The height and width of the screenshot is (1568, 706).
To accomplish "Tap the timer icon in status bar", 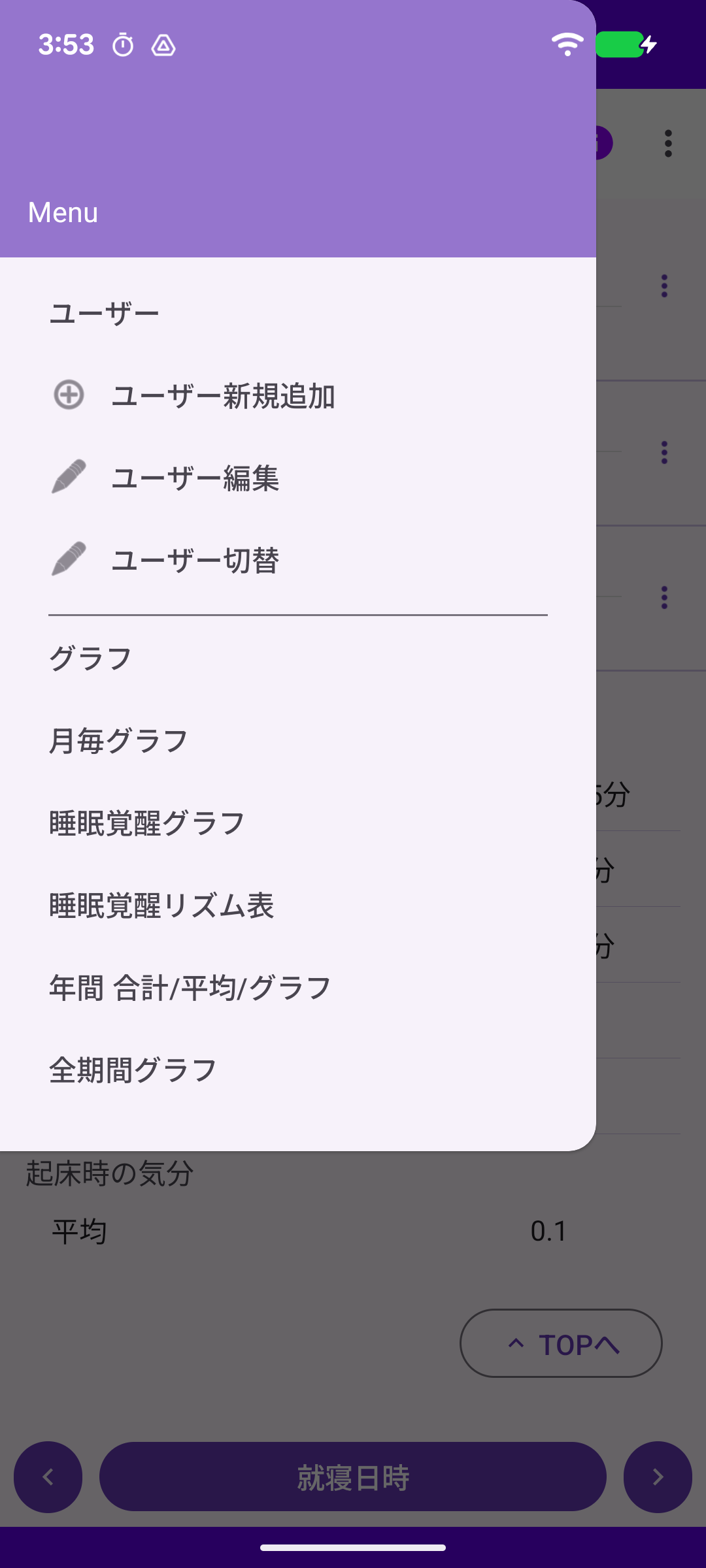I will pyautogui.click(x=123, y=45).
